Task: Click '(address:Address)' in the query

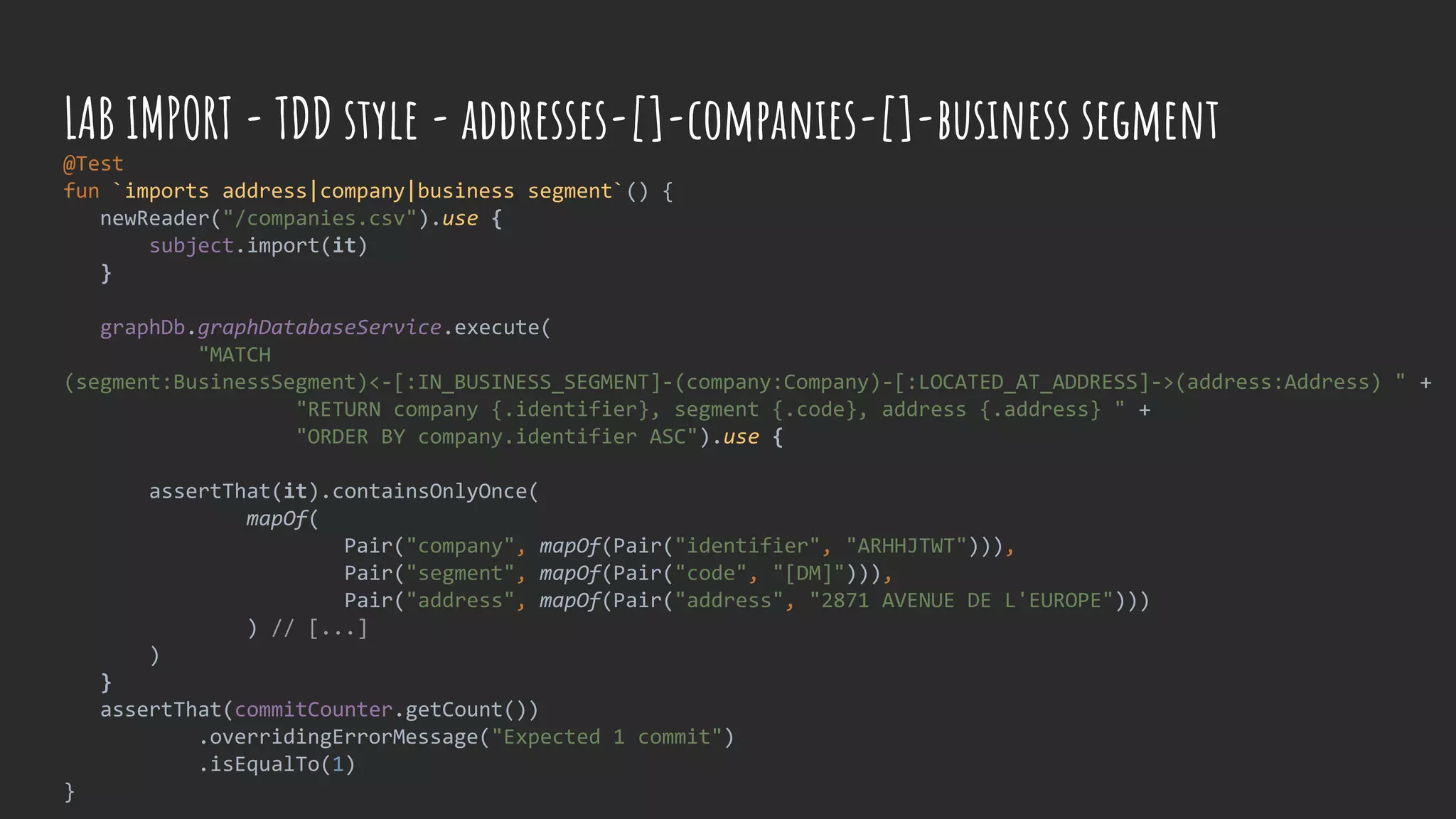Action: [x=1278, y=382]
